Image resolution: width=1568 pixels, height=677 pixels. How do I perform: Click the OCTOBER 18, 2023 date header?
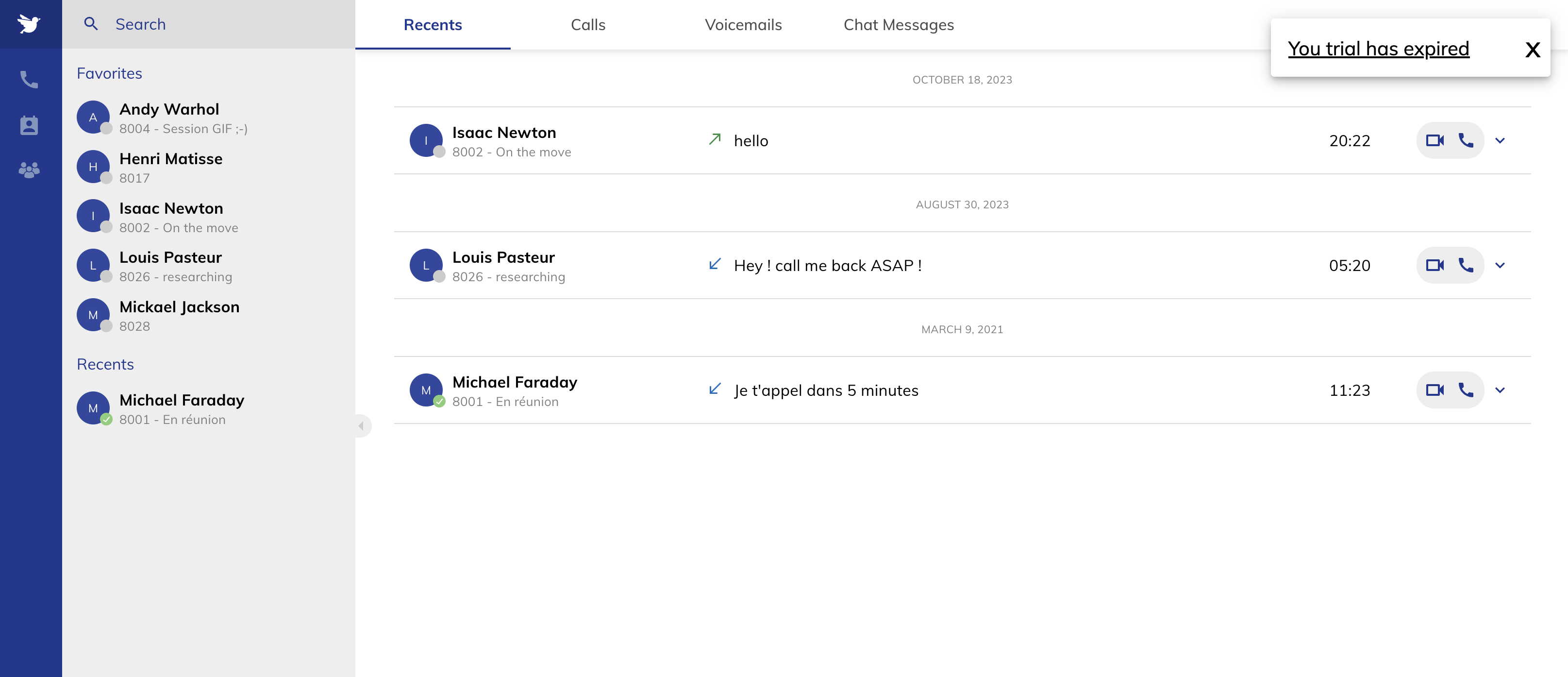tap(962, 80)
